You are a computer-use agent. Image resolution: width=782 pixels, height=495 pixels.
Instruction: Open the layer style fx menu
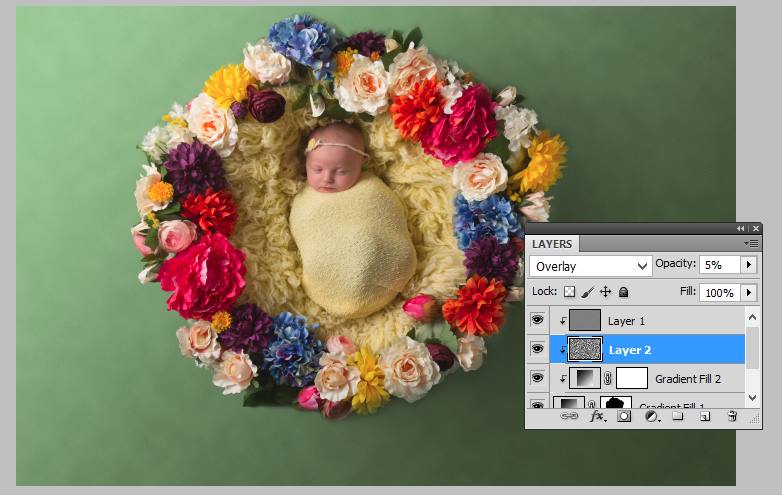[x=598, y=416]
